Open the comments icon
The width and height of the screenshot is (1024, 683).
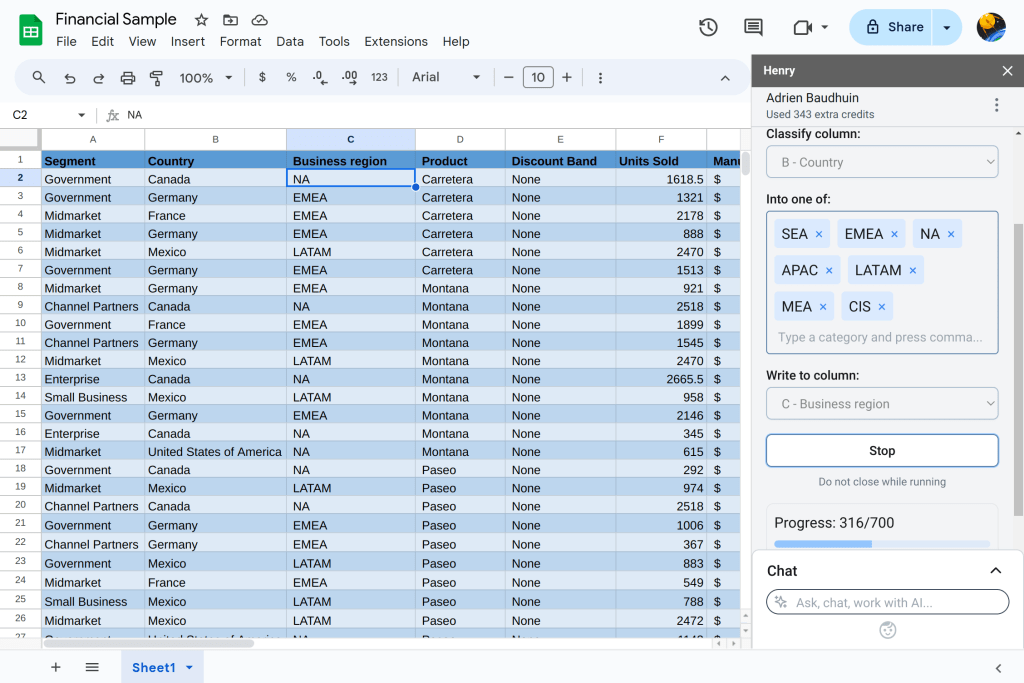[753, 27]
